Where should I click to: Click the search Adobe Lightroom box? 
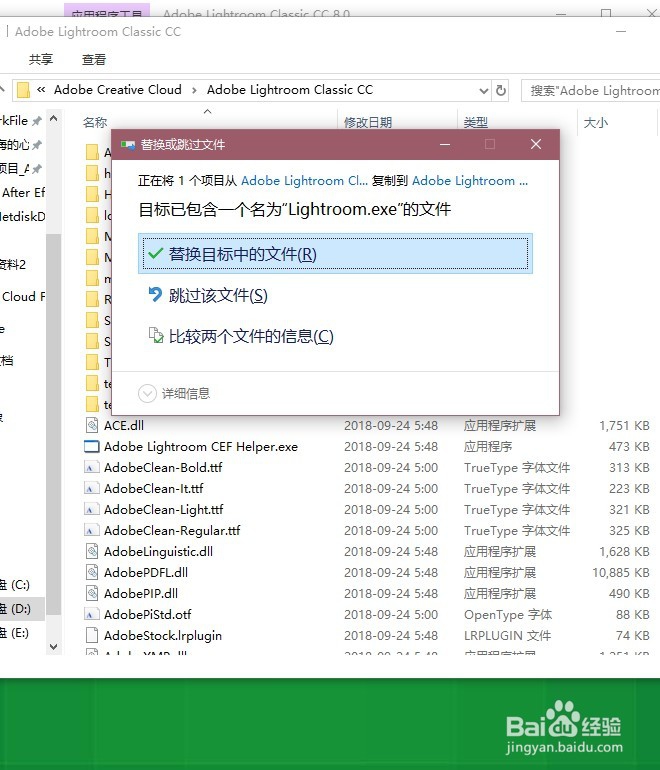tap(591, 90)
